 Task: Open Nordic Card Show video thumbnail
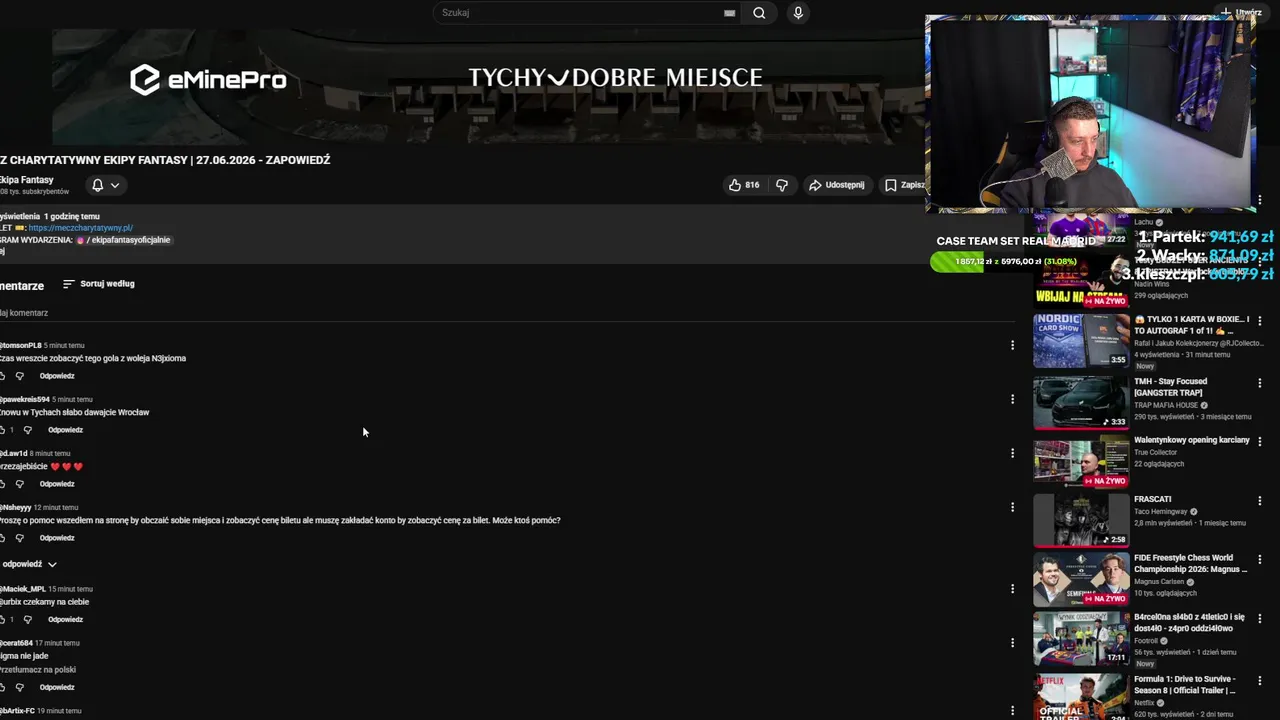(x=1081, y=341)
